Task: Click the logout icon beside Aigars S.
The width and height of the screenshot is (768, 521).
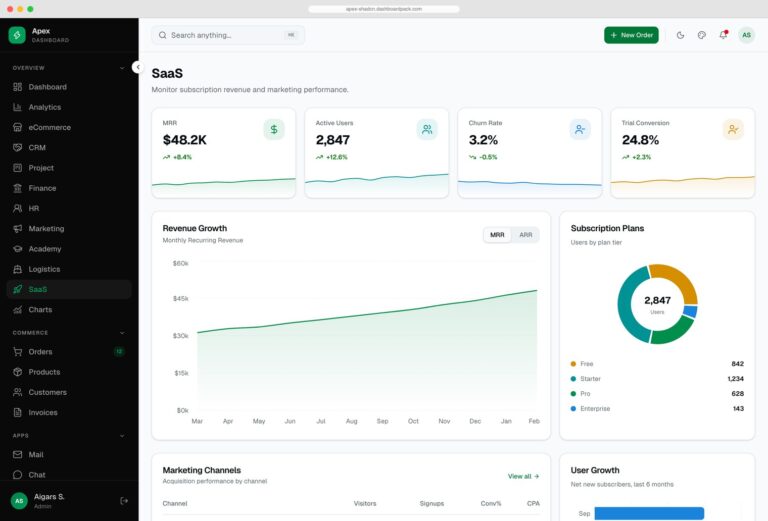Action: point(124,500)
